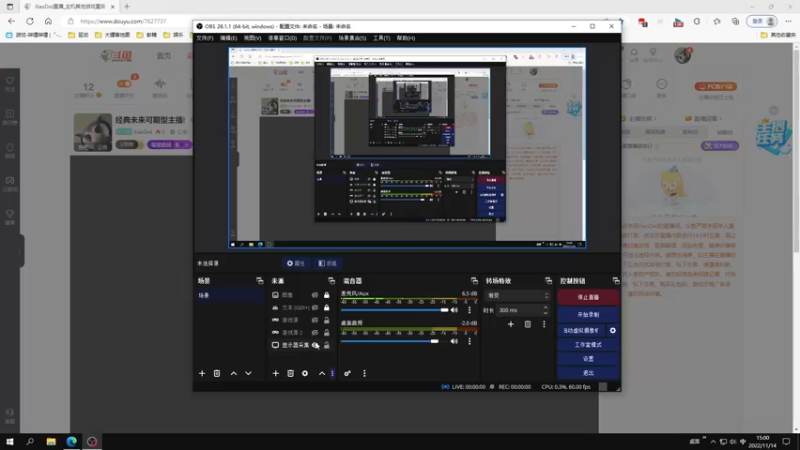The width and height of the screenshot is (800, 450).
Task: Move source up with the 来源 panel up arrow
Action: coord(322,373)
